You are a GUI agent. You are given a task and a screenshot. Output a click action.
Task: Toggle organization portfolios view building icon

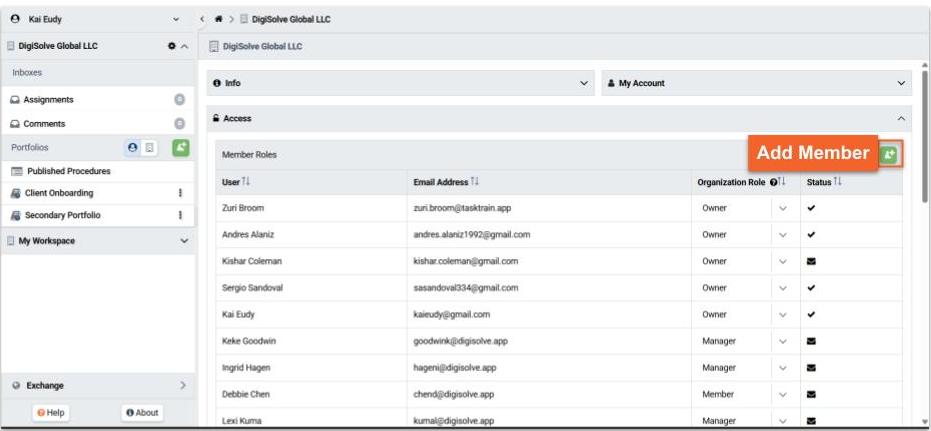(x=150, y=148)
